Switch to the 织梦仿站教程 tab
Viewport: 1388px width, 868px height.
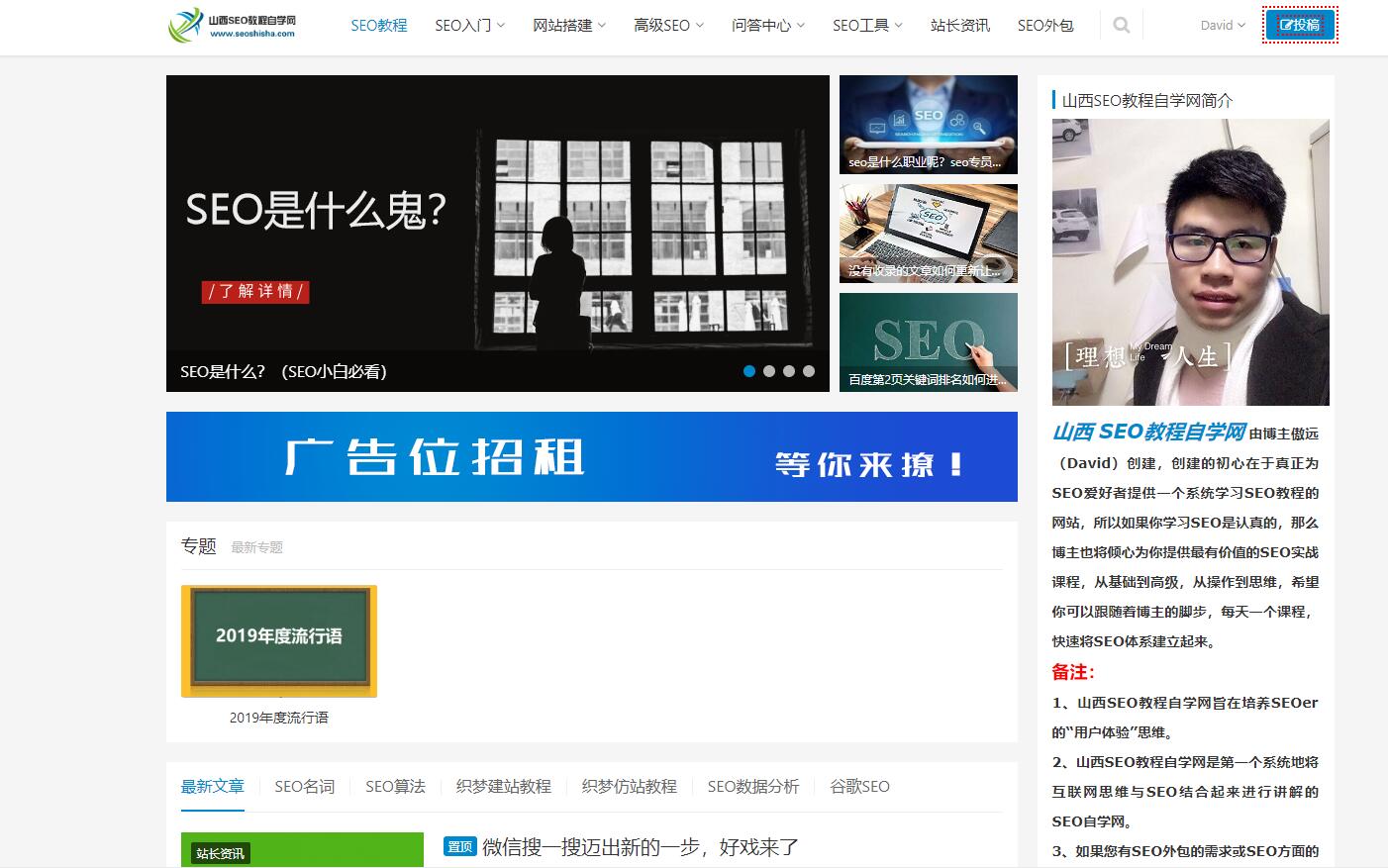pos(630,787)
